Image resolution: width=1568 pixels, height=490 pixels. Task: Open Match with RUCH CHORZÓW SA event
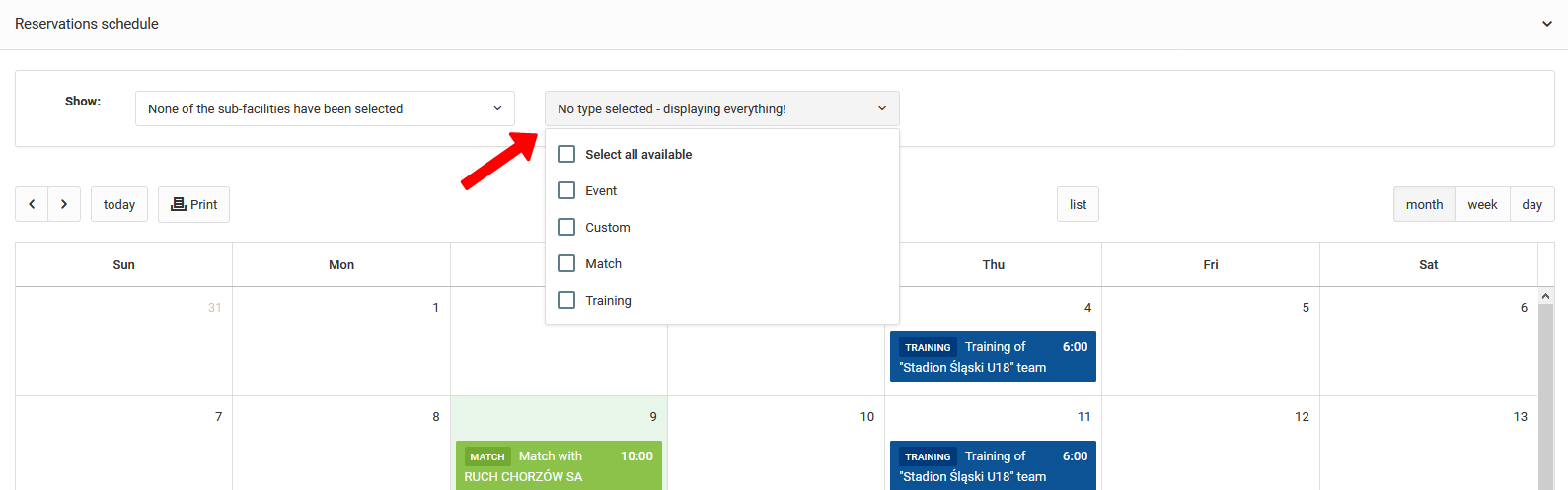(x=559, y=465)
